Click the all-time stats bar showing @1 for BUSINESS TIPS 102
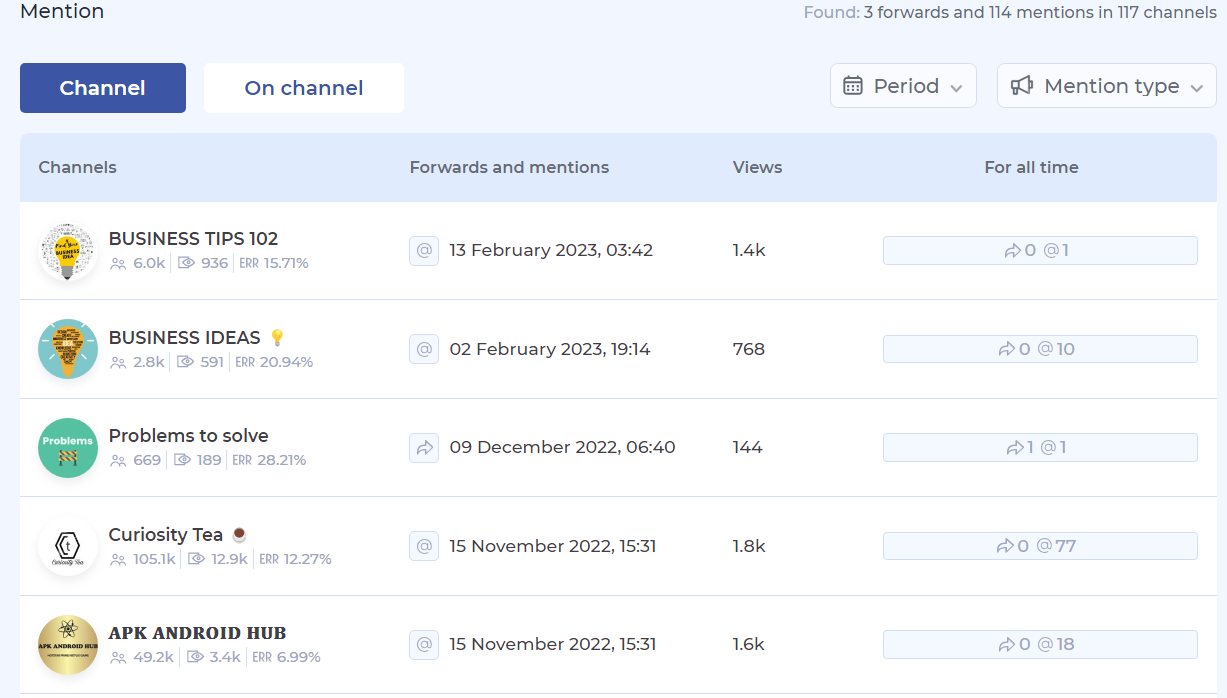 coord(1040,250)
